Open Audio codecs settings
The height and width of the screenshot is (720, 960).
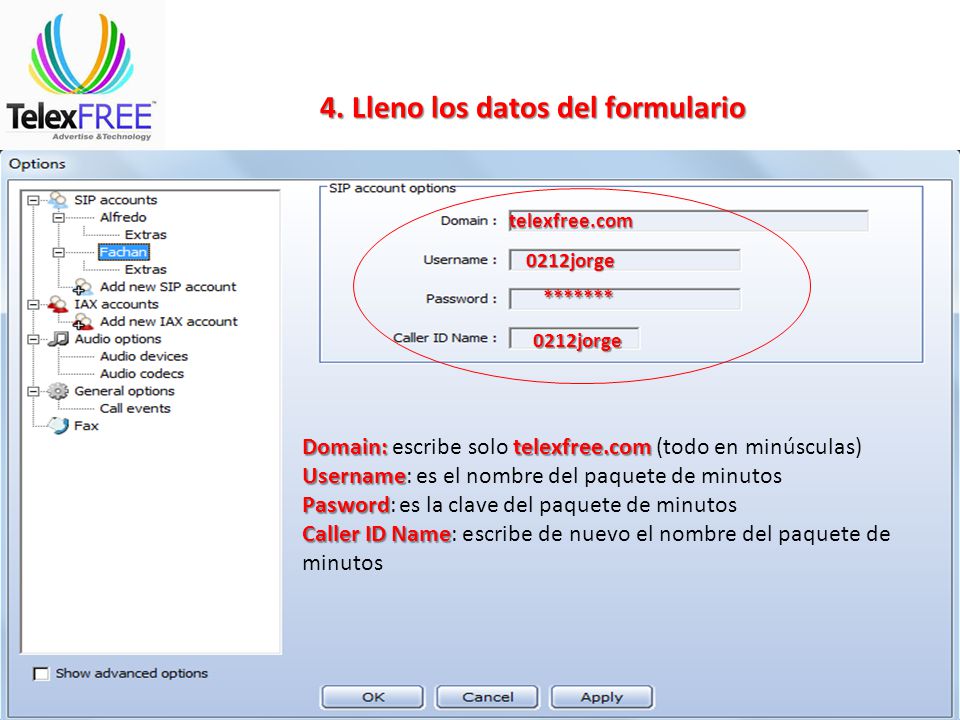pyautogui.click(x=141, y=373)
